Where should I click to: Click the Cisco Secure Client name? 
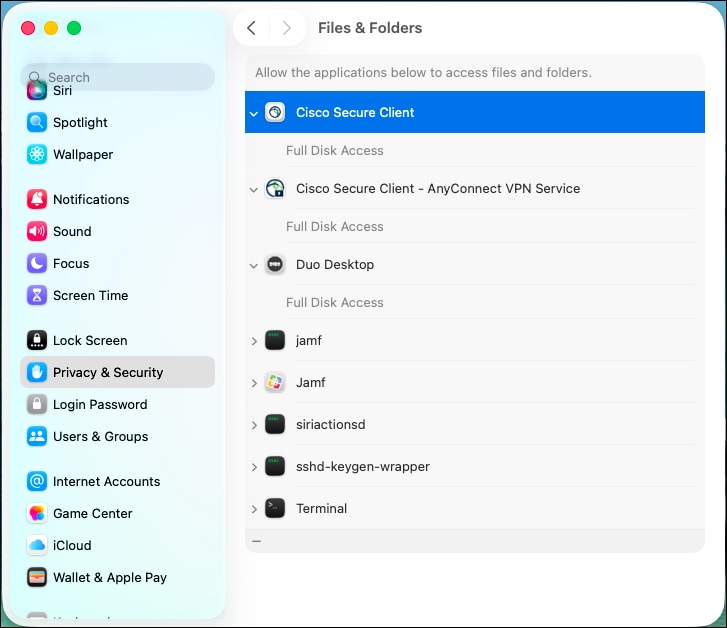[x=355, y=112]
